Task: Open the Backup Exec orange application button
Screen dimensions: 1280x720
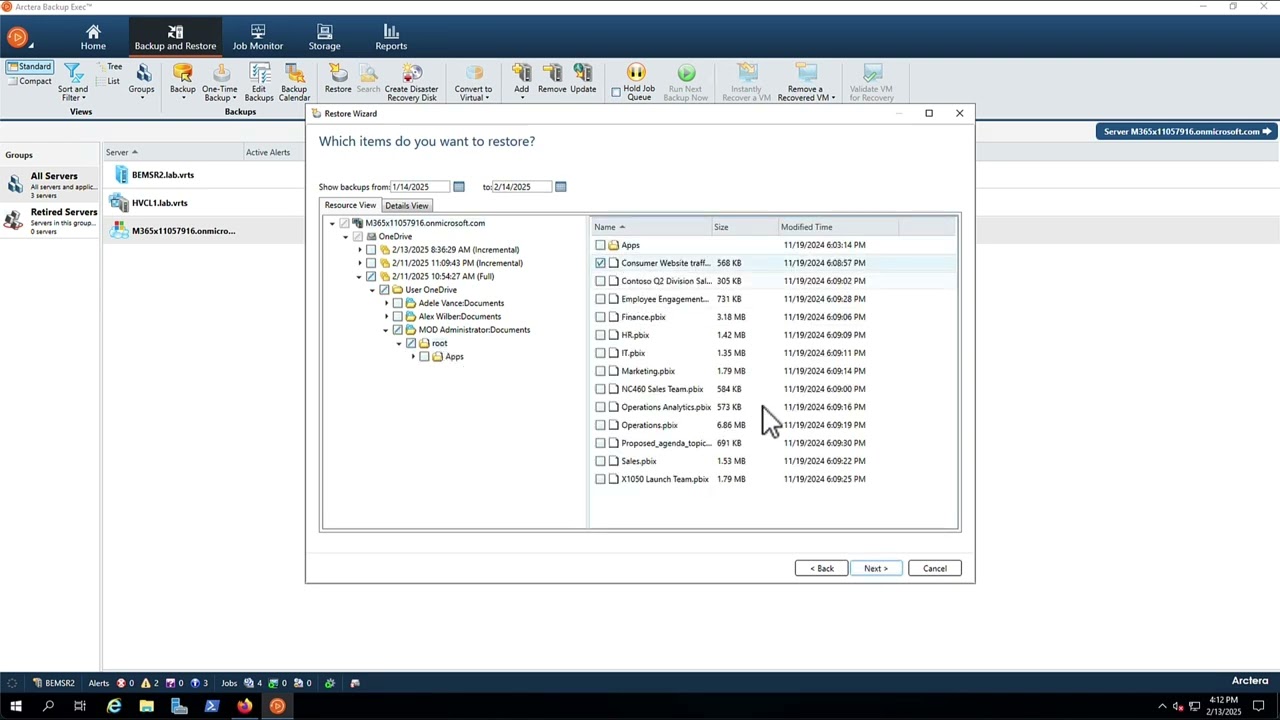Action: [17, 38]
